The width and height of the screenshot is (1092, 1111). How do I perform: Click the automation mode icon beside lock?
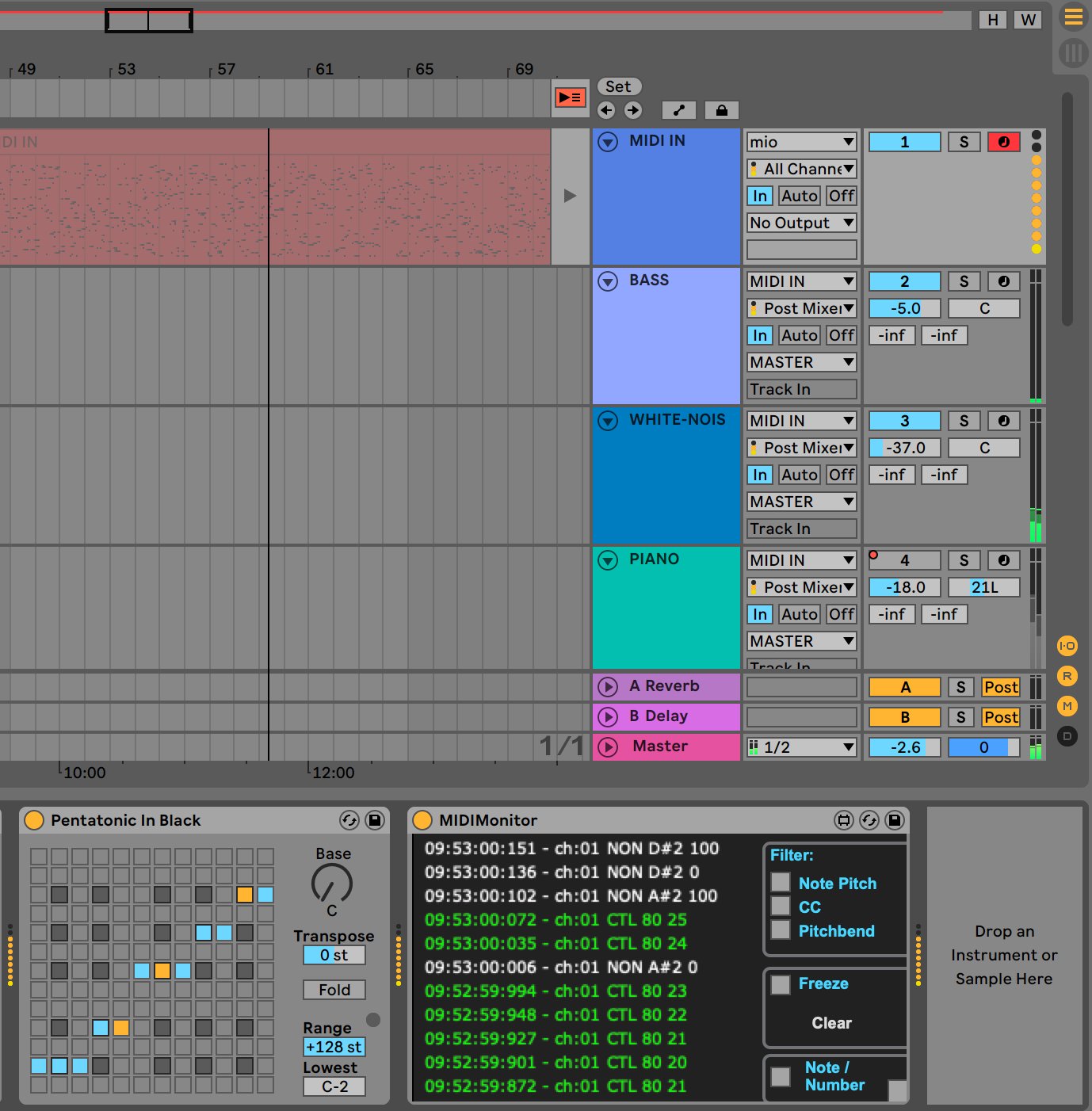[x=678, y=110]
